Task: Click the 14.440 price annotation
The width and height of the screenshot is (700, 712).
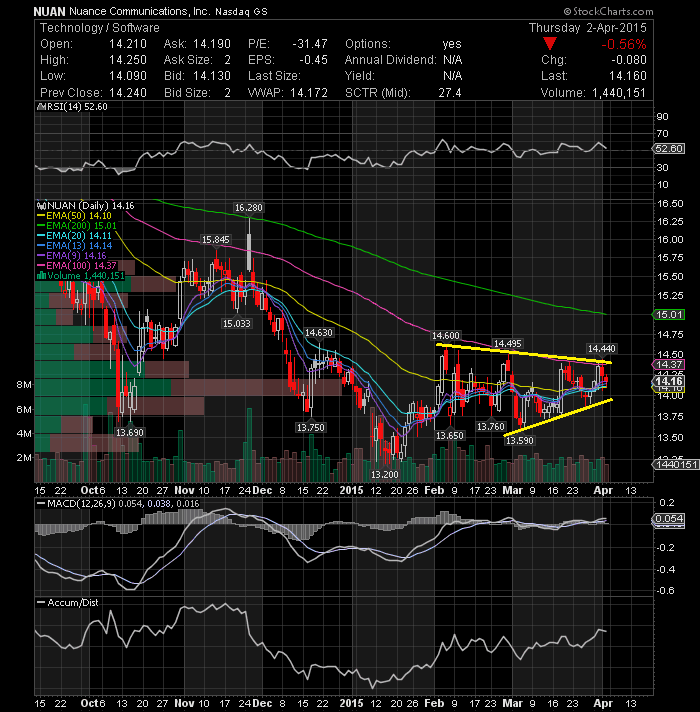Action: [601, 348]
